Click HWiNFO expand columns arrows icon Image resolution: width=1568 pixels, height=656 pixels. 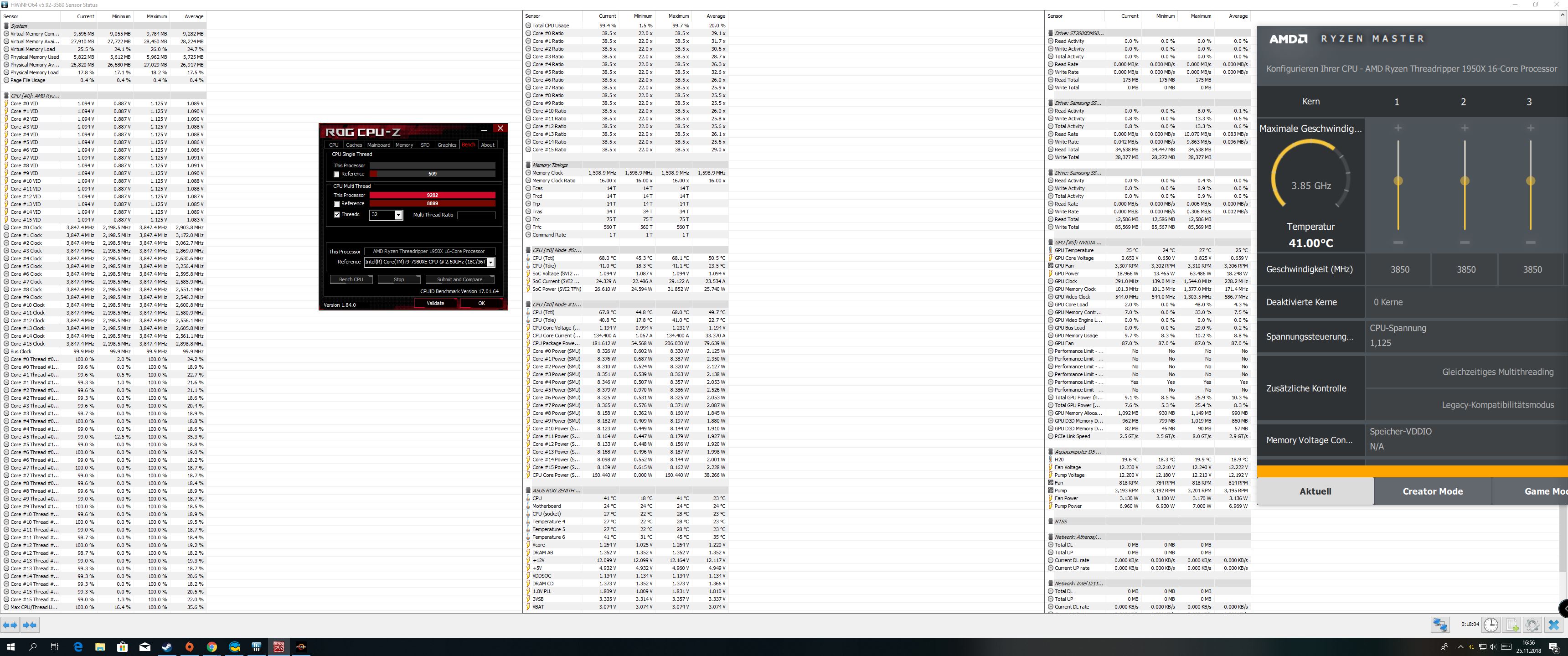tap(10, 625)
